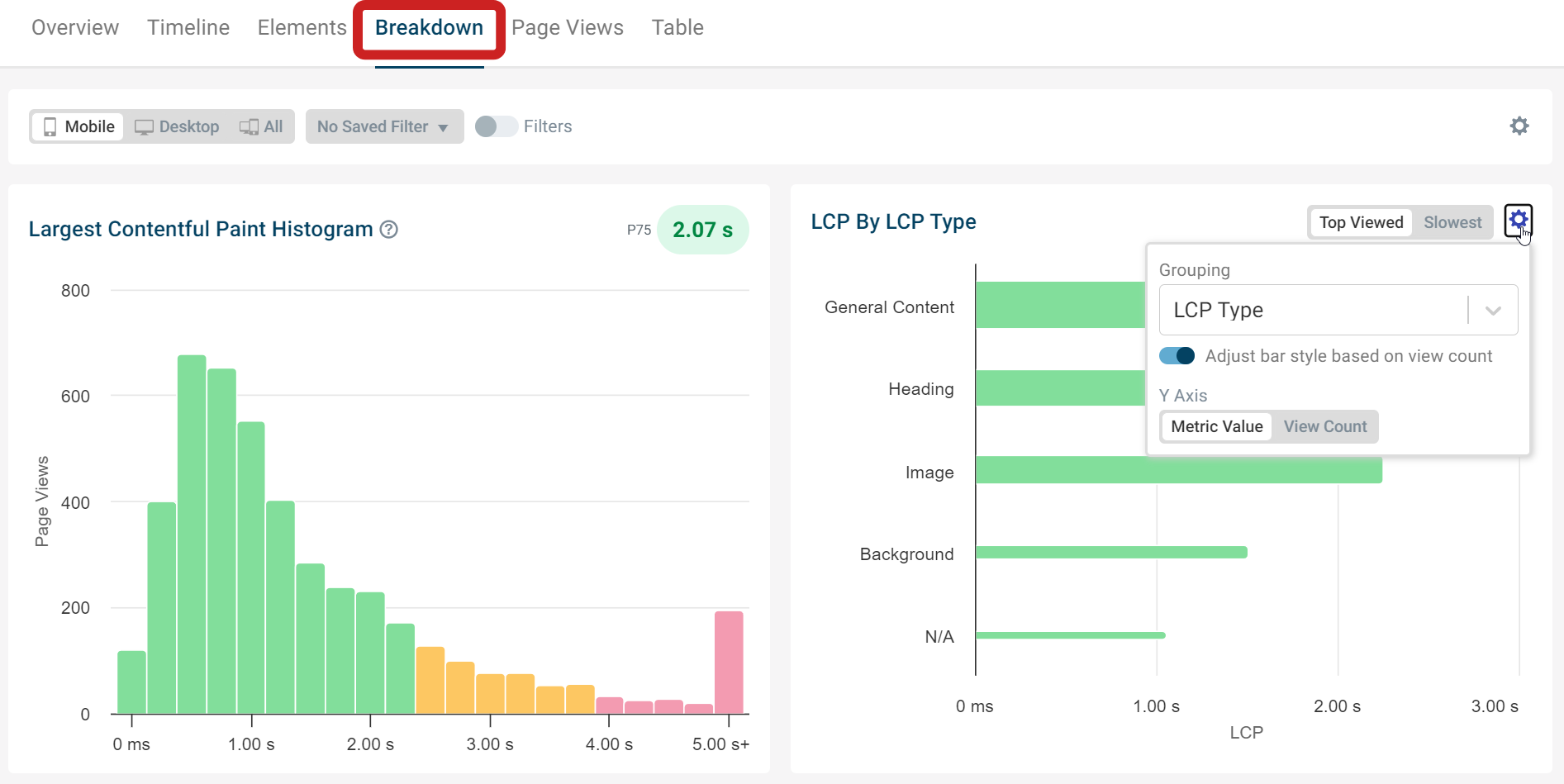Image resolution: width=1564 pixels, height=784 pixels.
Task: Go to the Page Views tab
Action: 568,27
